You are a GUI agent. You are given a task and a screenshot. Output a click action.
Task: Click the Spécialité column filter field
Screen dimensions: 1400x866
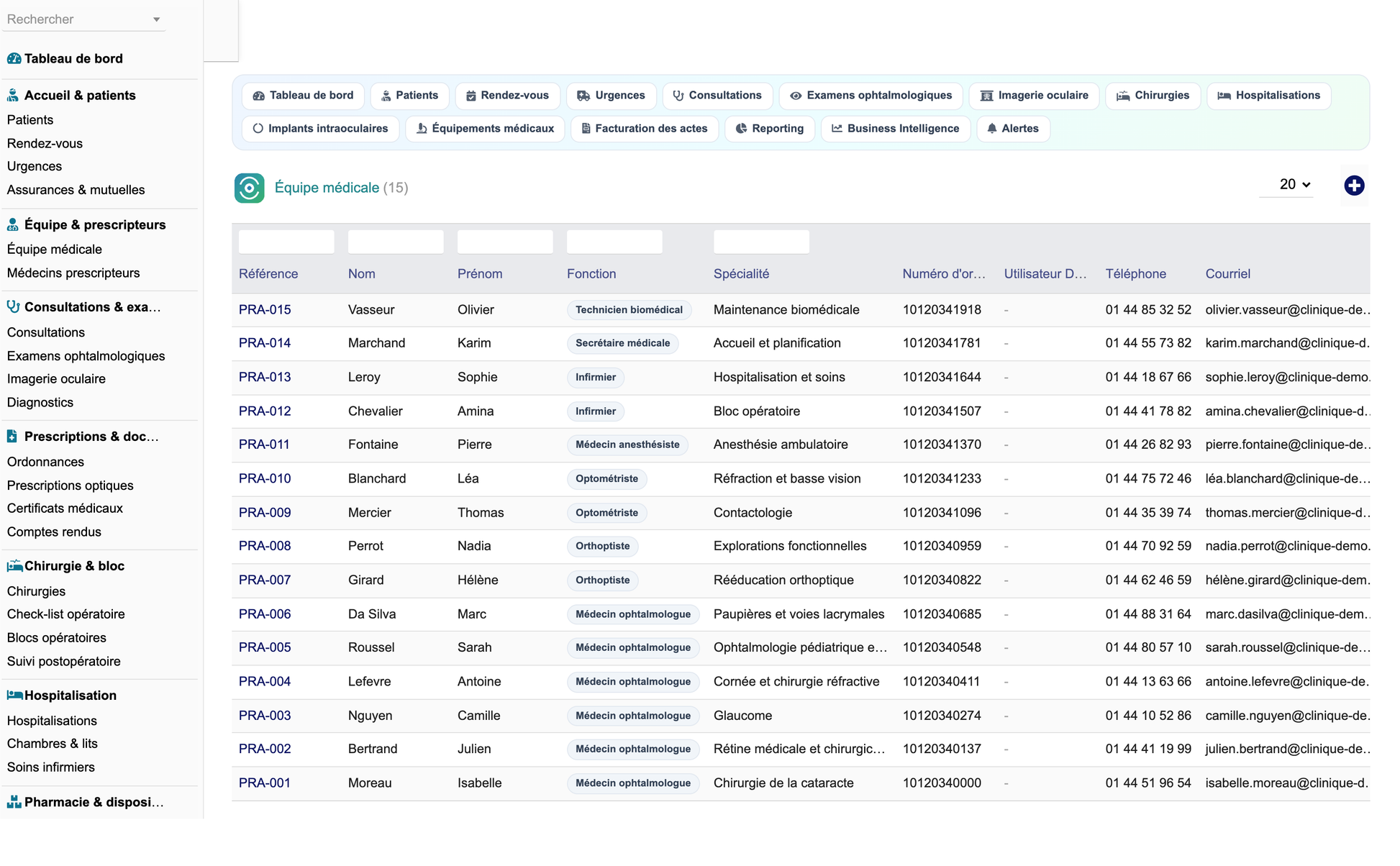761,242
